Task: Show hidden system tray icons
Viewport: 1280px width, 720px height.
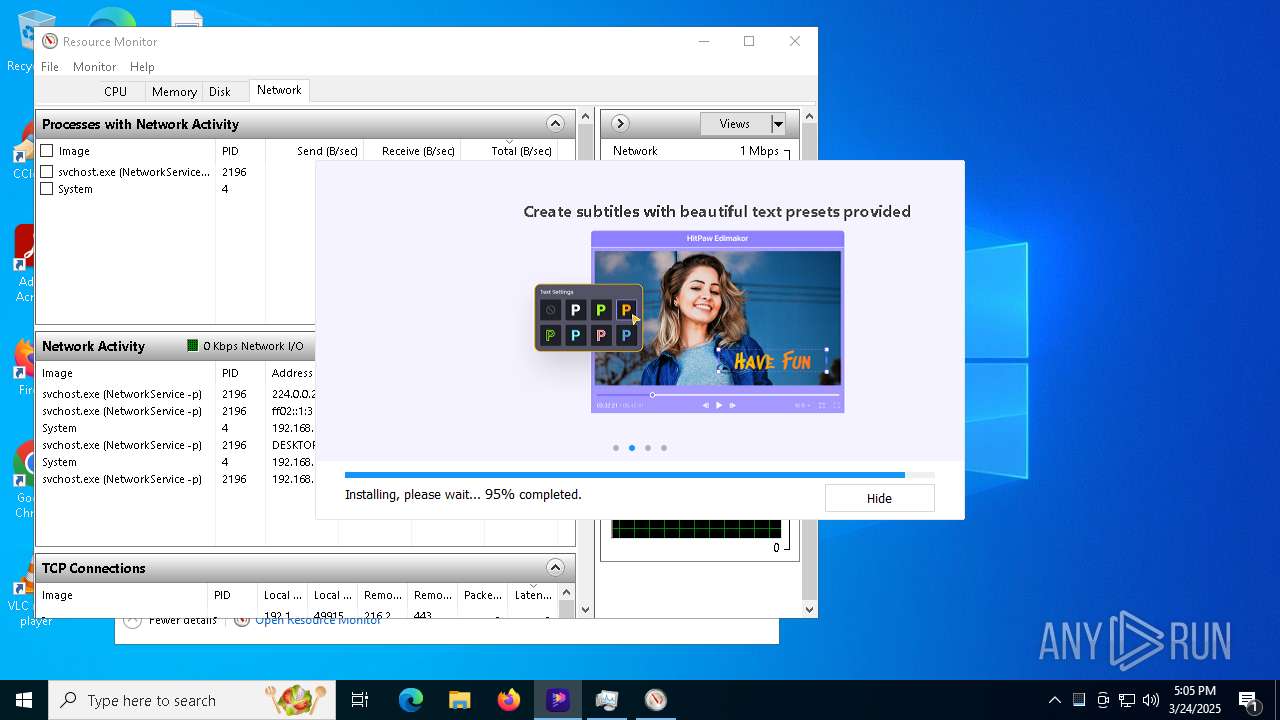Action: pyautogui.click(x=1054, y=700)
